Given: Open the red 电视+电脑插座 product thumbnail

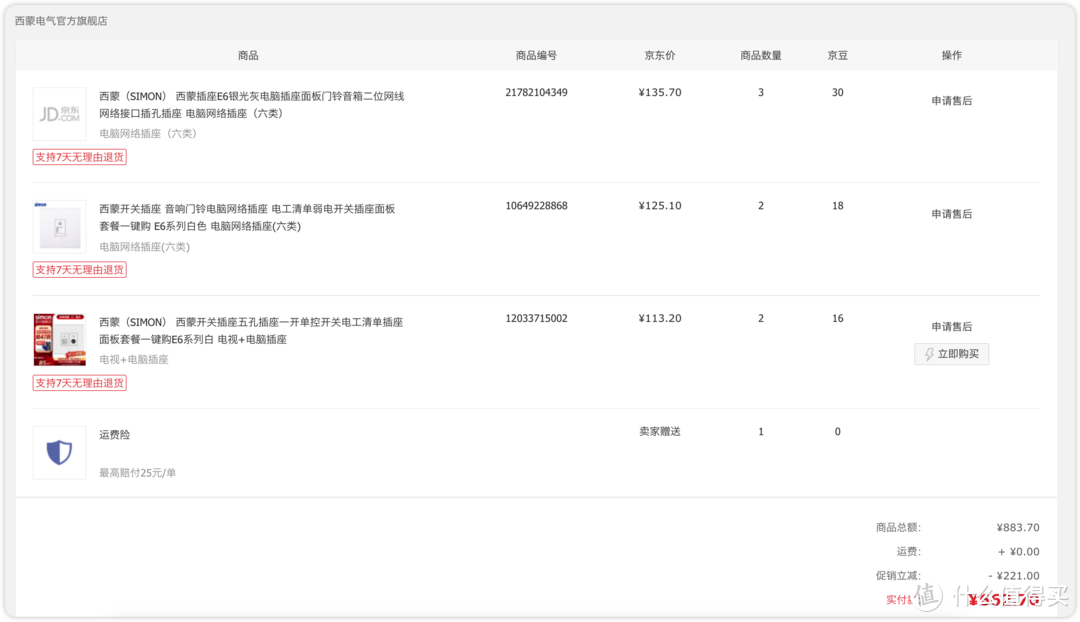Looking at the screenshot, I should [59, 340].
